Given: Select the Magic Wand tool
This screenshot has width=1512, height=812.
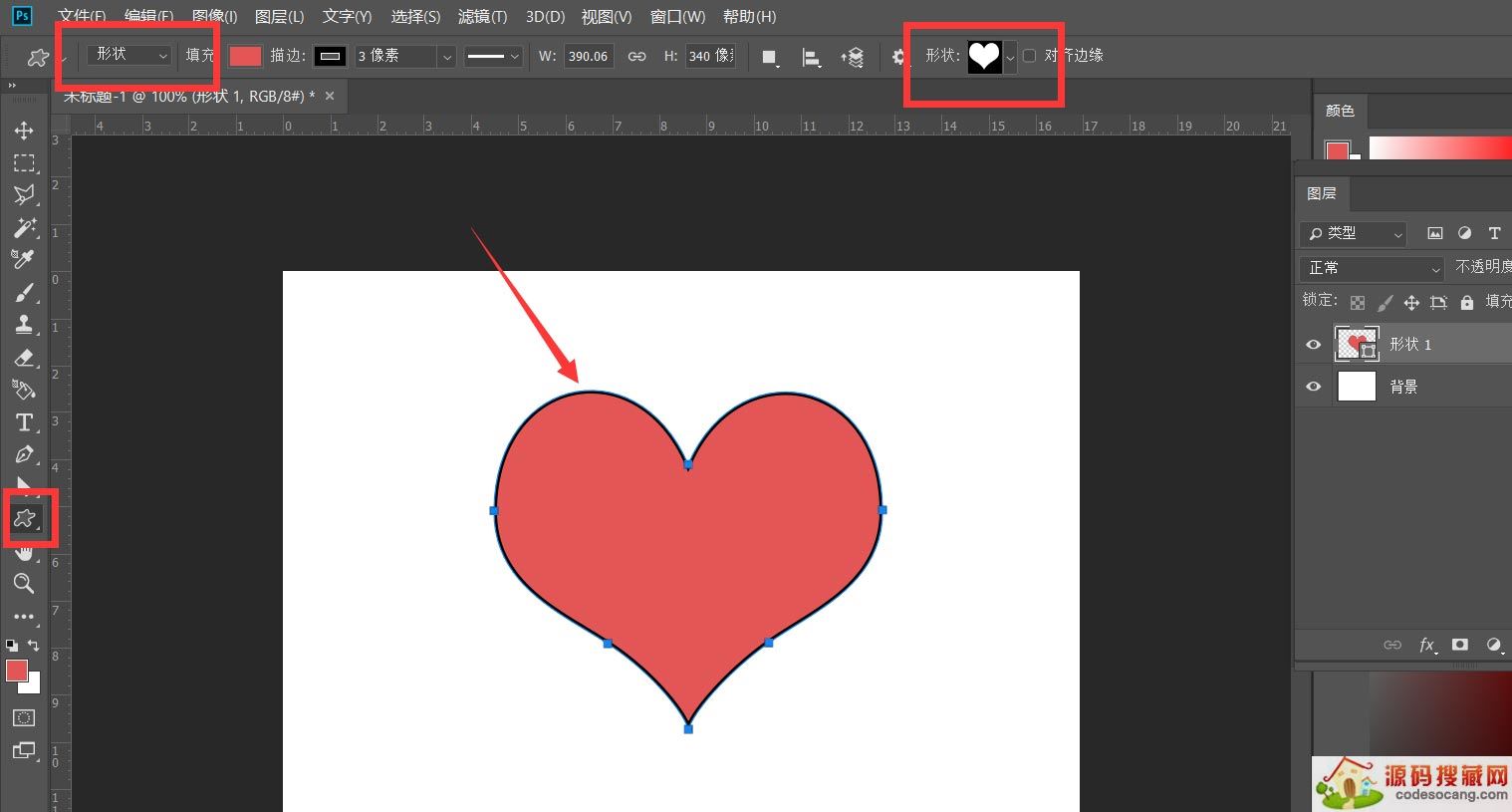Looking at the screenshot, I should [x=24, y=227].
